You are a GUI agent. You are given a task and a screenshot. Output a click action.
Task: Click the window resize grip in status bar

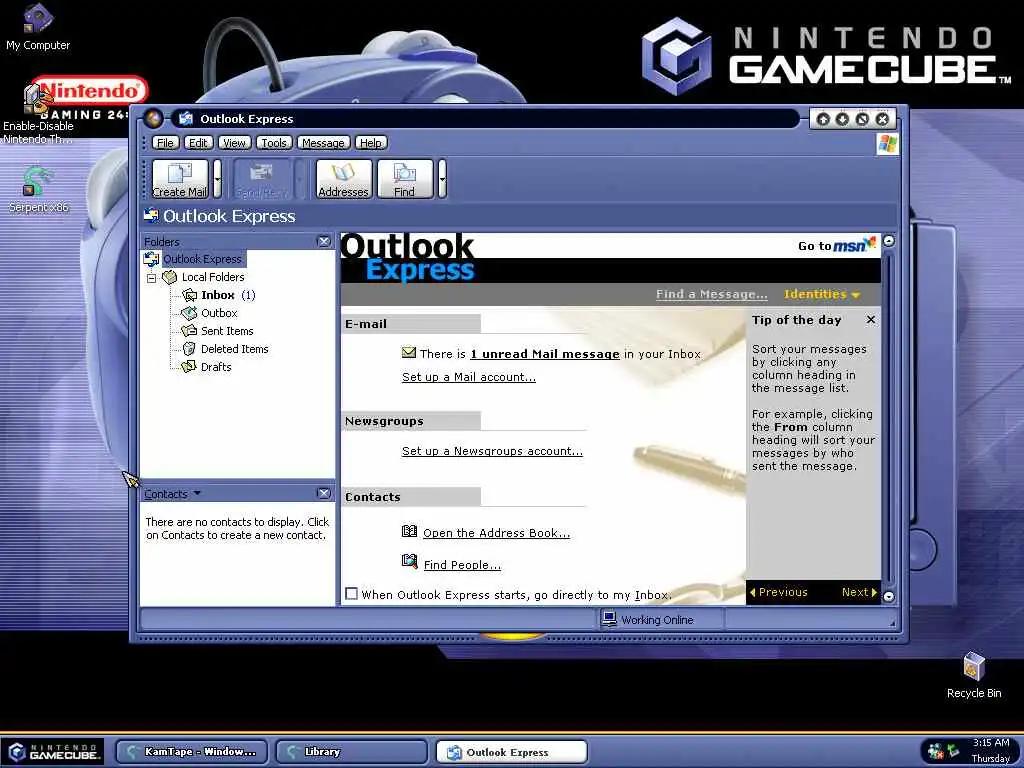pos(892,623)
